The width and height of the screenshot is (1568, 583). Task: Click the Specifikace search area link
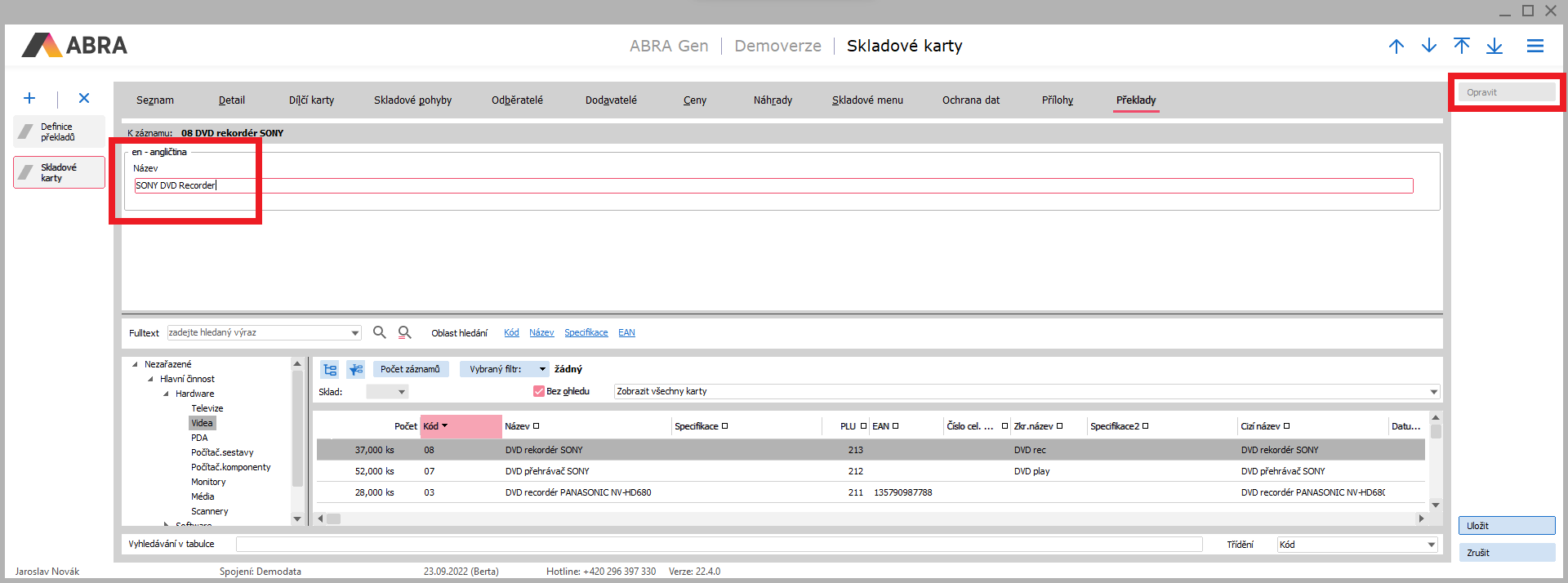pos(586,332)
